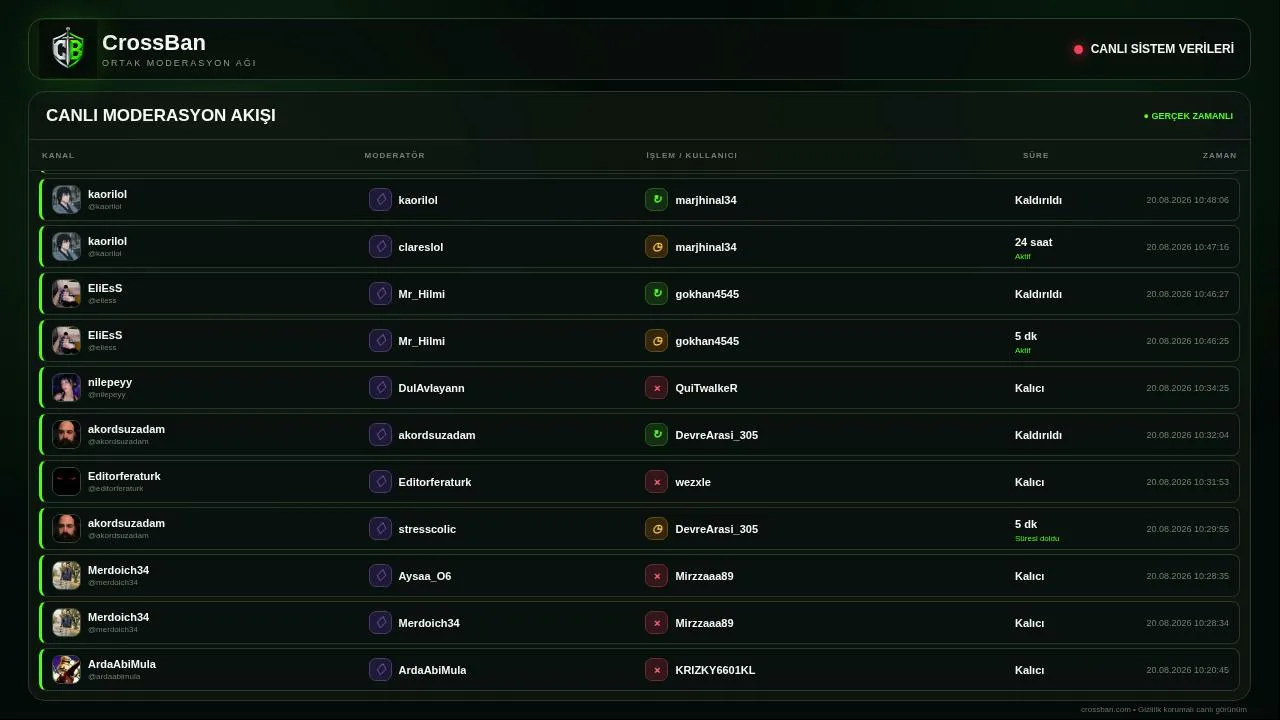Click the ZAMAN column header
1280x720 pixels.
pos(1220,156)
